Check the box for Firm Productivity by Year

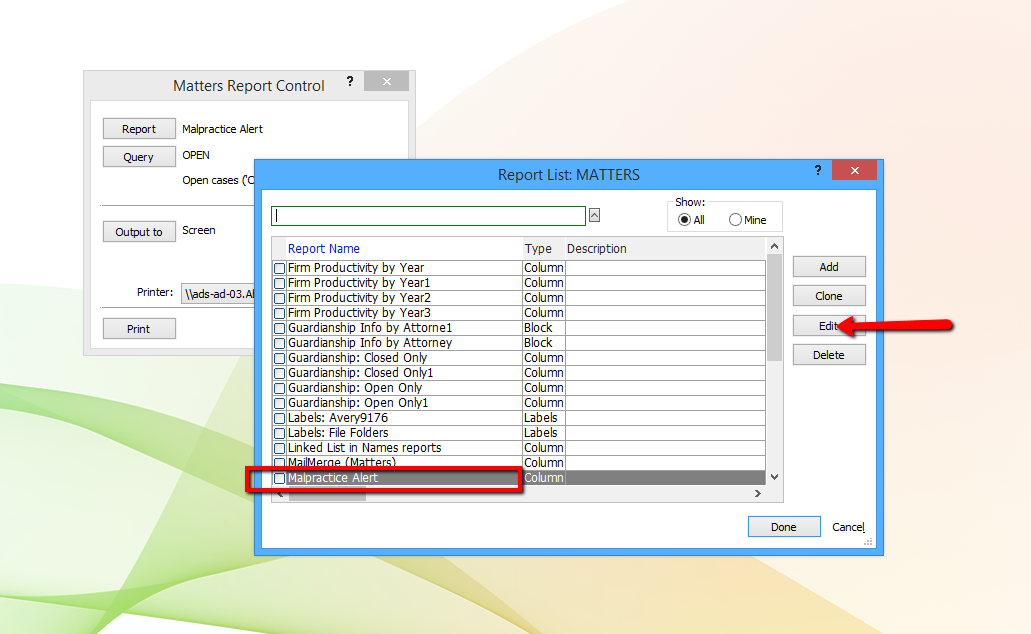click(x=279, y=268)
